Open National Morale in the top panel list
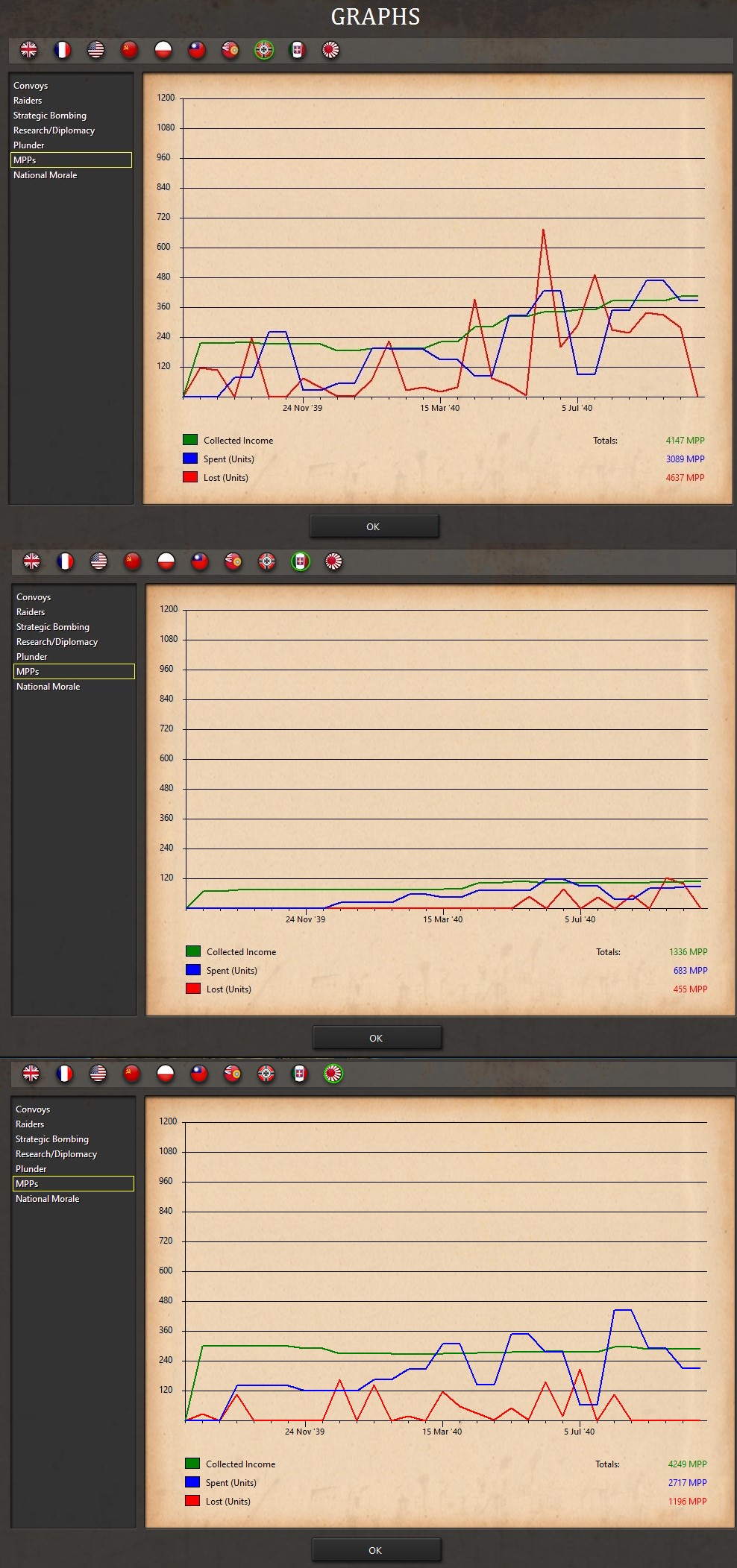737x1568 pixels. point(45,175)
